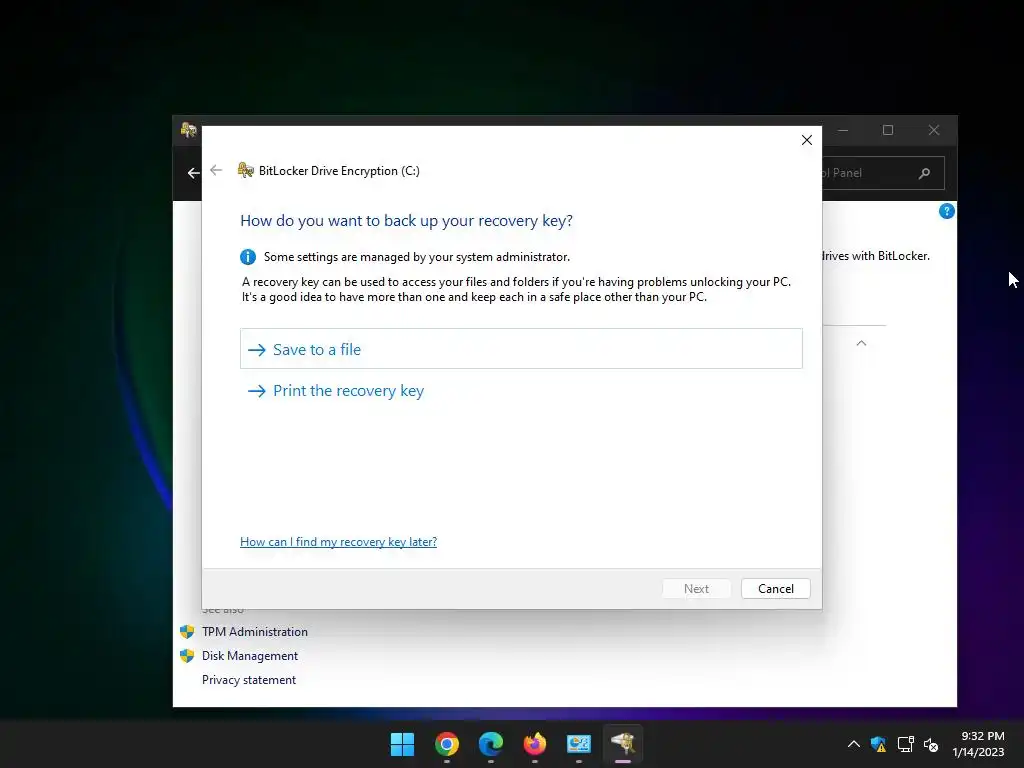Click shield icon beside TPM Administration
This screenshot has width=1024, height=768.
tap(187, 632)
